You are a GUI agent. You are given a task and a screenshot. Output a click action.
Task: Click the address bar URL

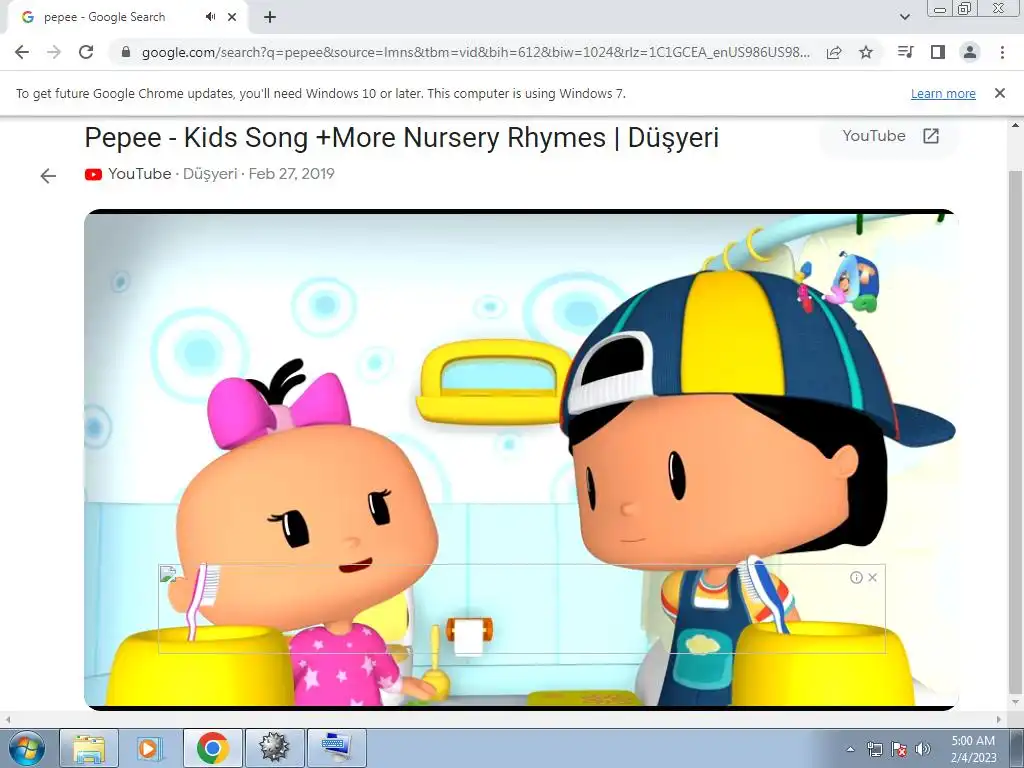tap(476, 52)
